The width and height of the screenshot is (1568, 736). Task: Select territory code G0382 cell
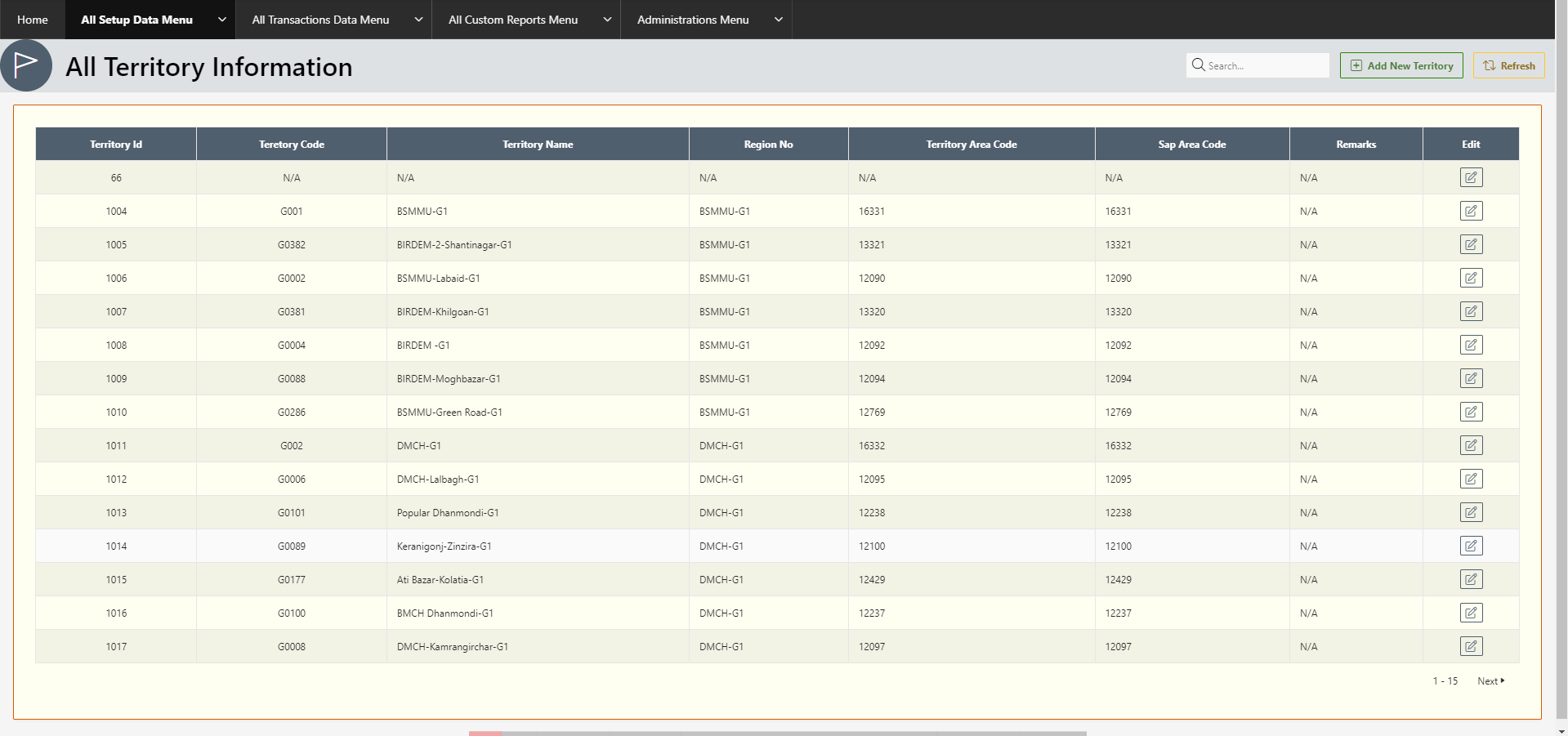292,244
